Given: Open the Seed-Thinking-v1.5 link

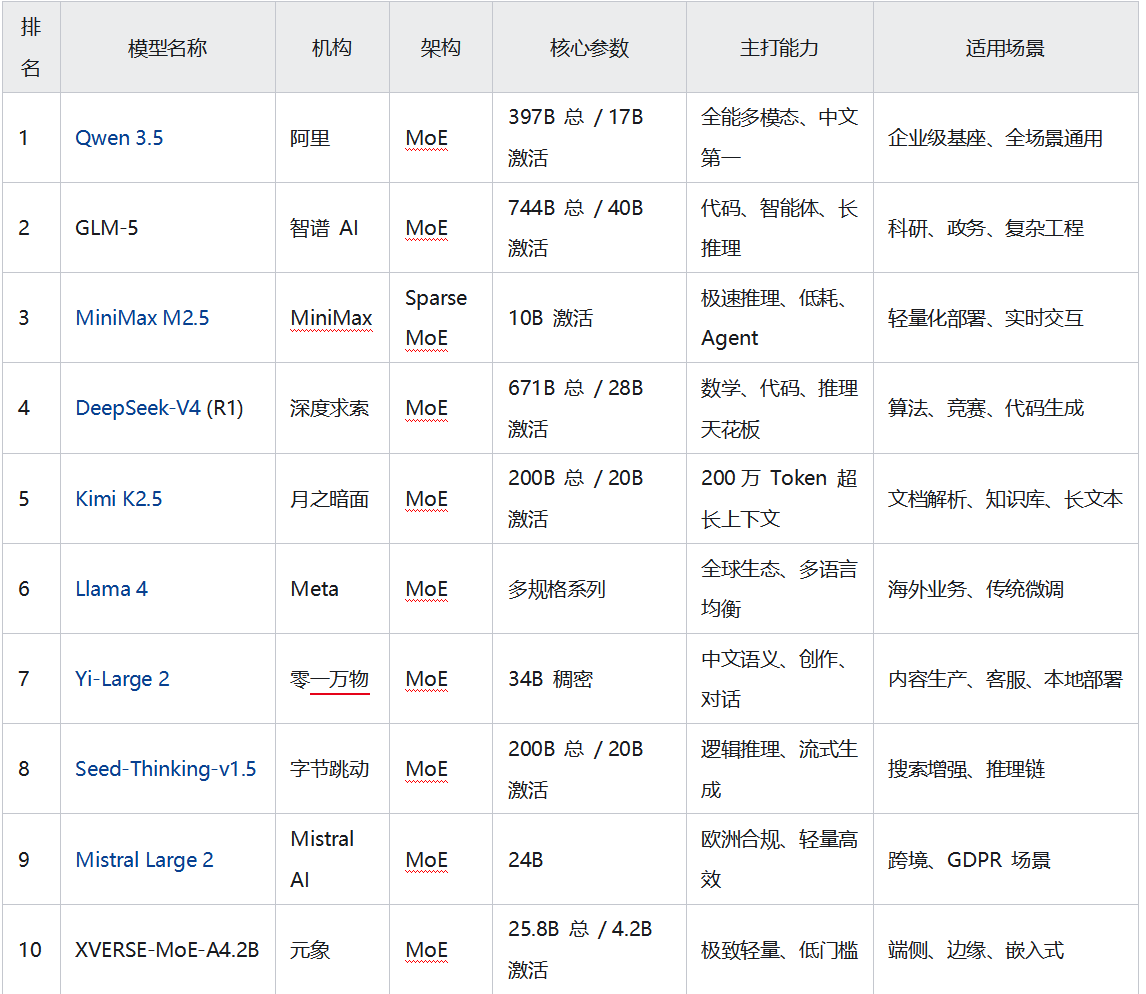Looking at the screenshot, I should (165, 769).
